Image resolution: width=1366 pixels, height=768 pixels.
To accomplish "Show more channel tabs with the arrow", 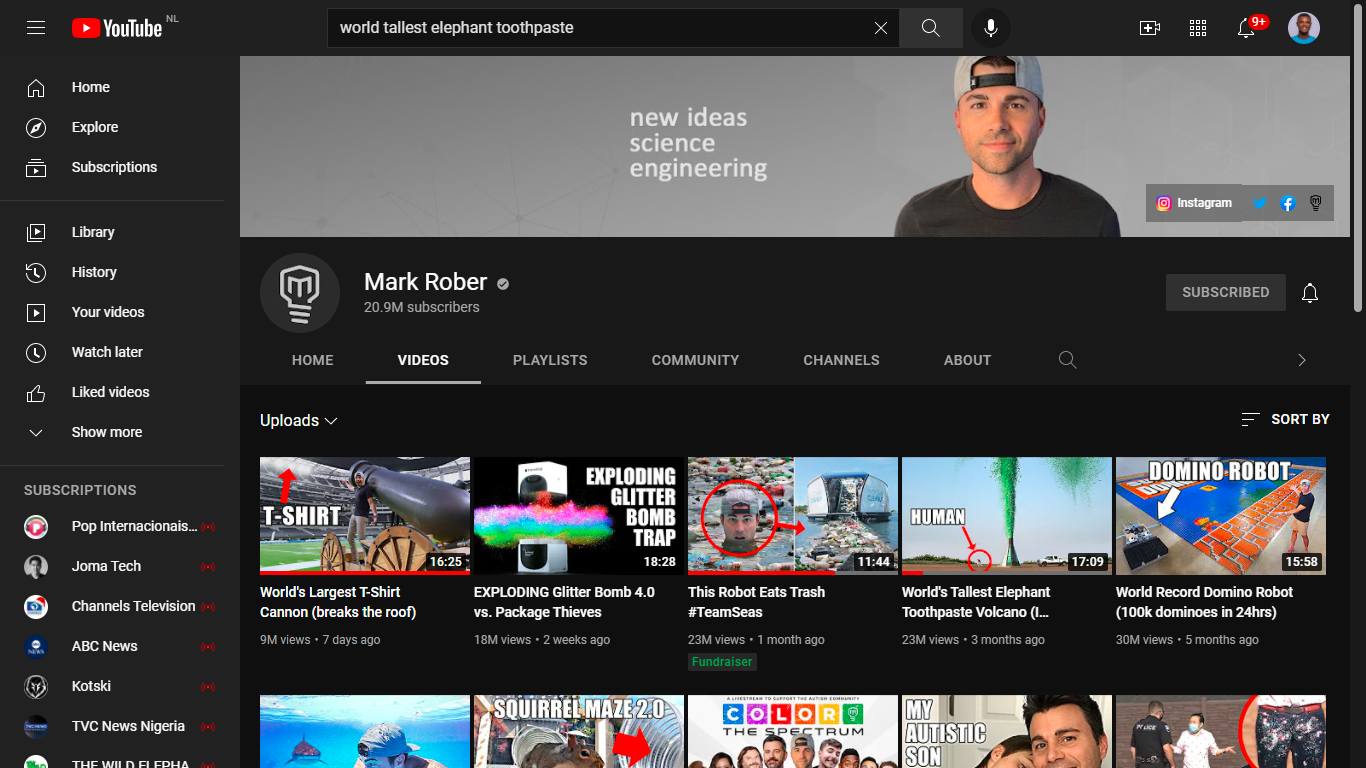I will click(x=1302, y=360).
